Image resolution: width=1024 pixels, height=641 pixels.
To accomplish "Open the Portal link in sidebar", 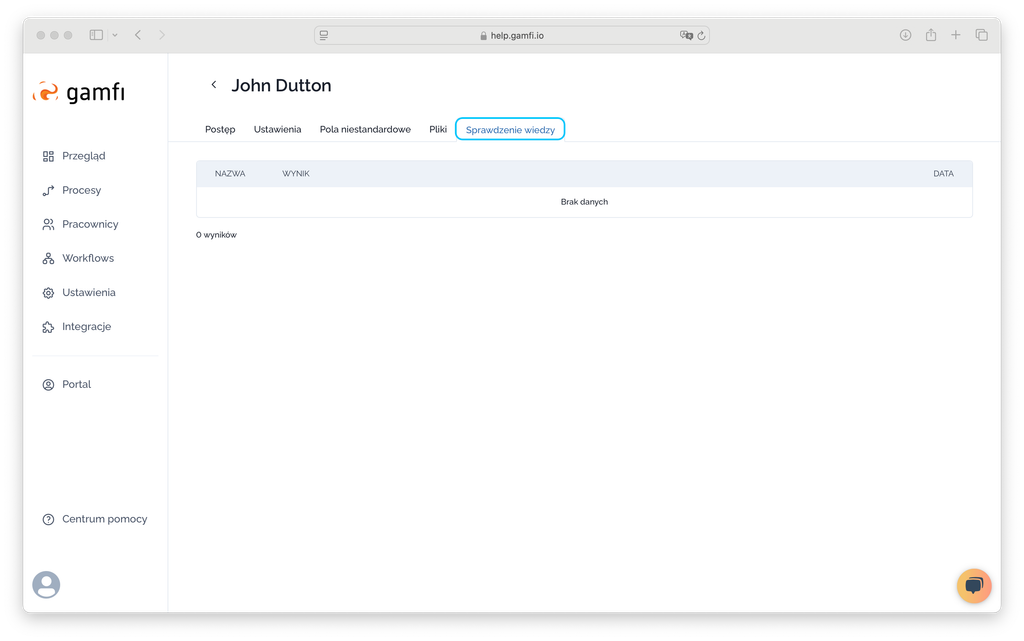I will (x=76, y=384).
